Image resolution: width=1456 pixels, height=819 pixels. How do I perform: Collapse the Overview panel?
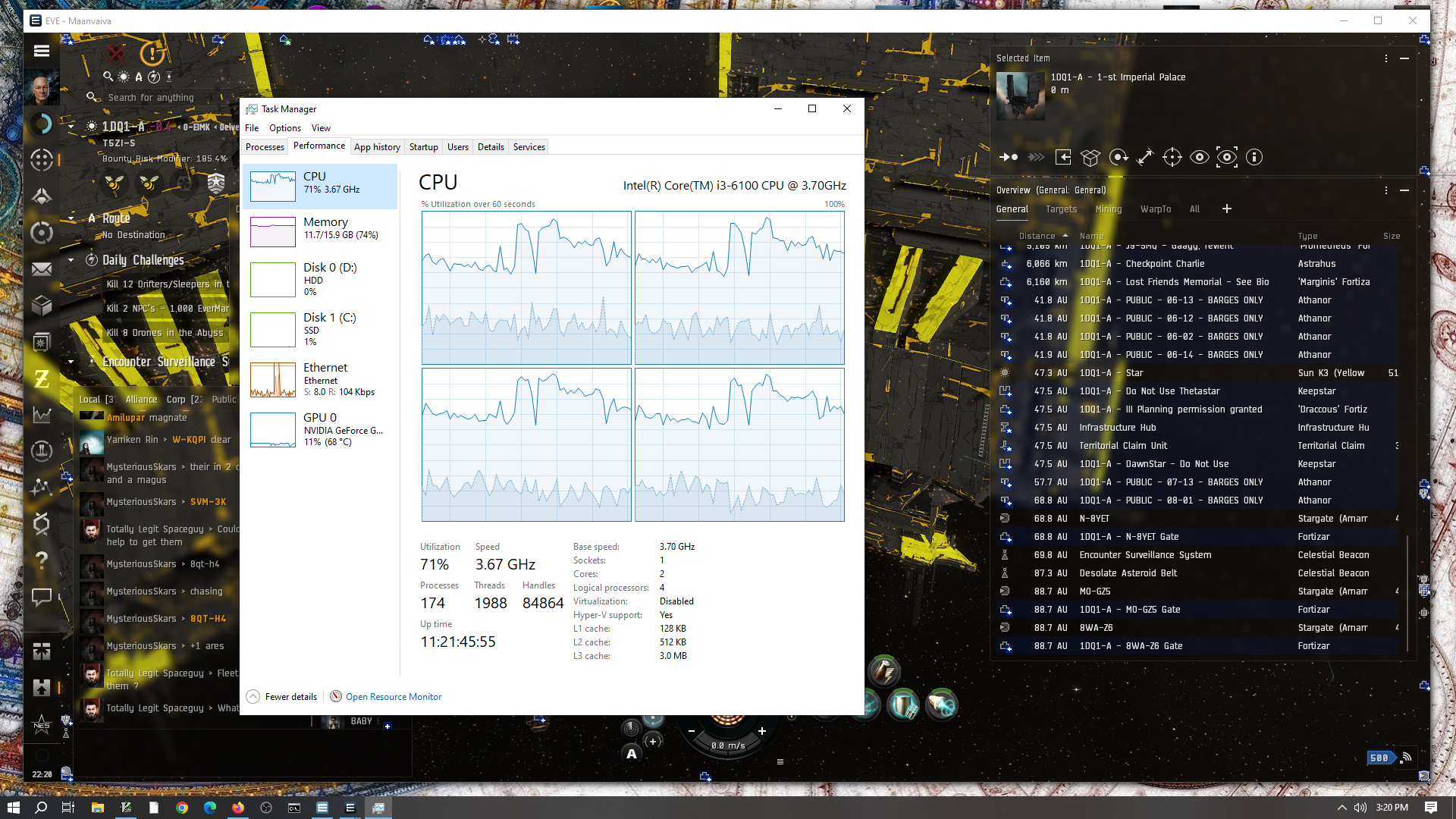(x=1404, y=190)
